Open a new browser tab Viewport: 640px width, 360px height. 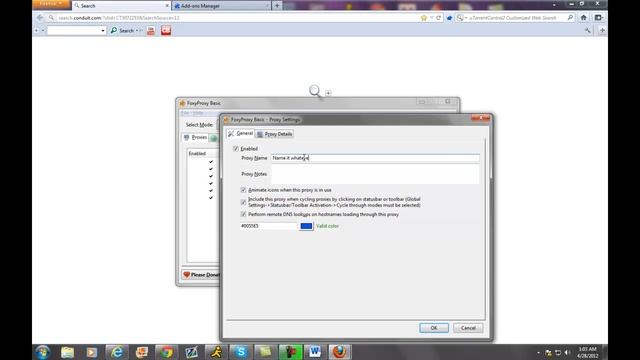(277, 6)
